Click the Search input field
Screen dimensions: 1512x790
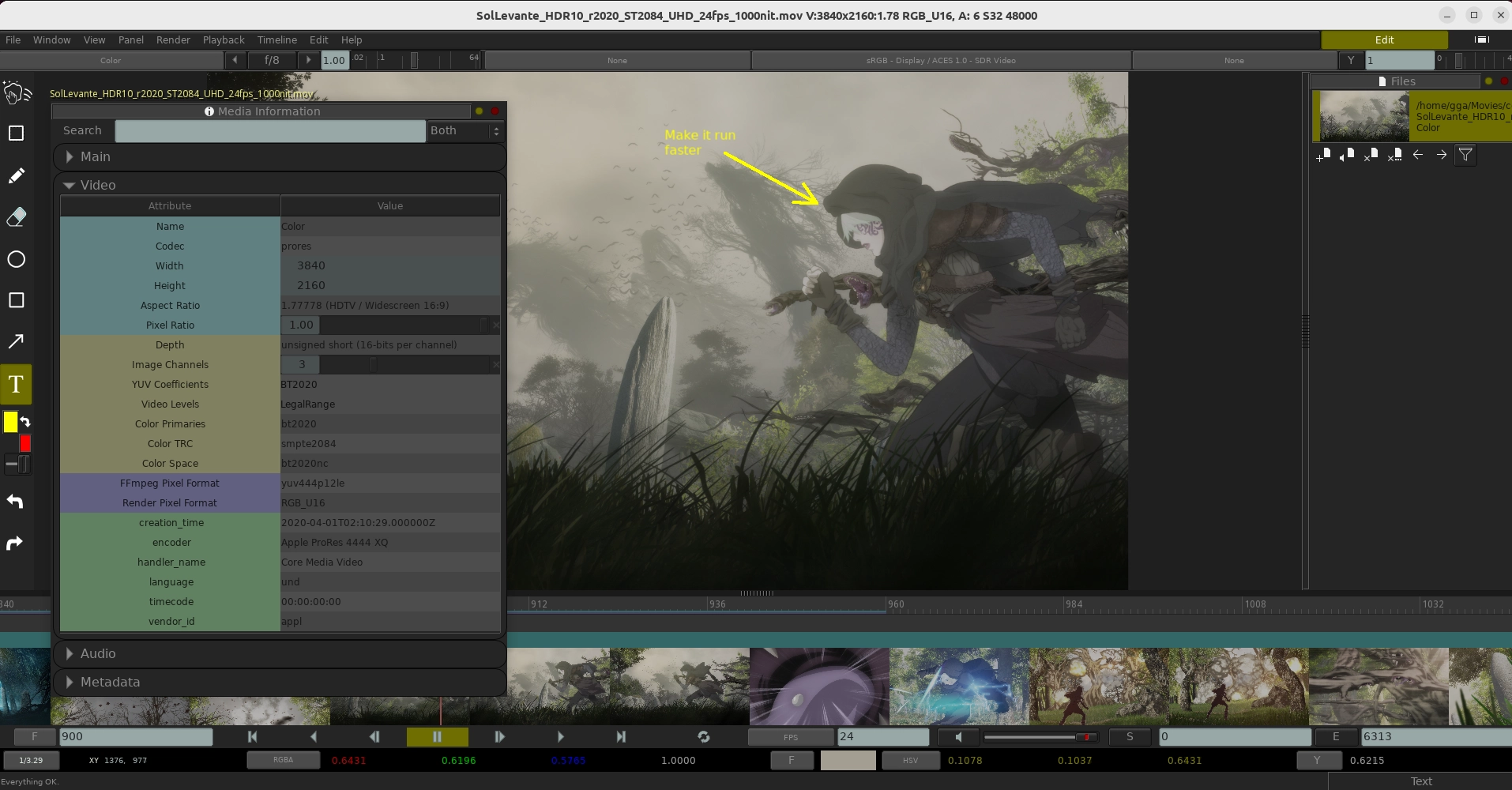pyautogui.click(x=270, y=130)
